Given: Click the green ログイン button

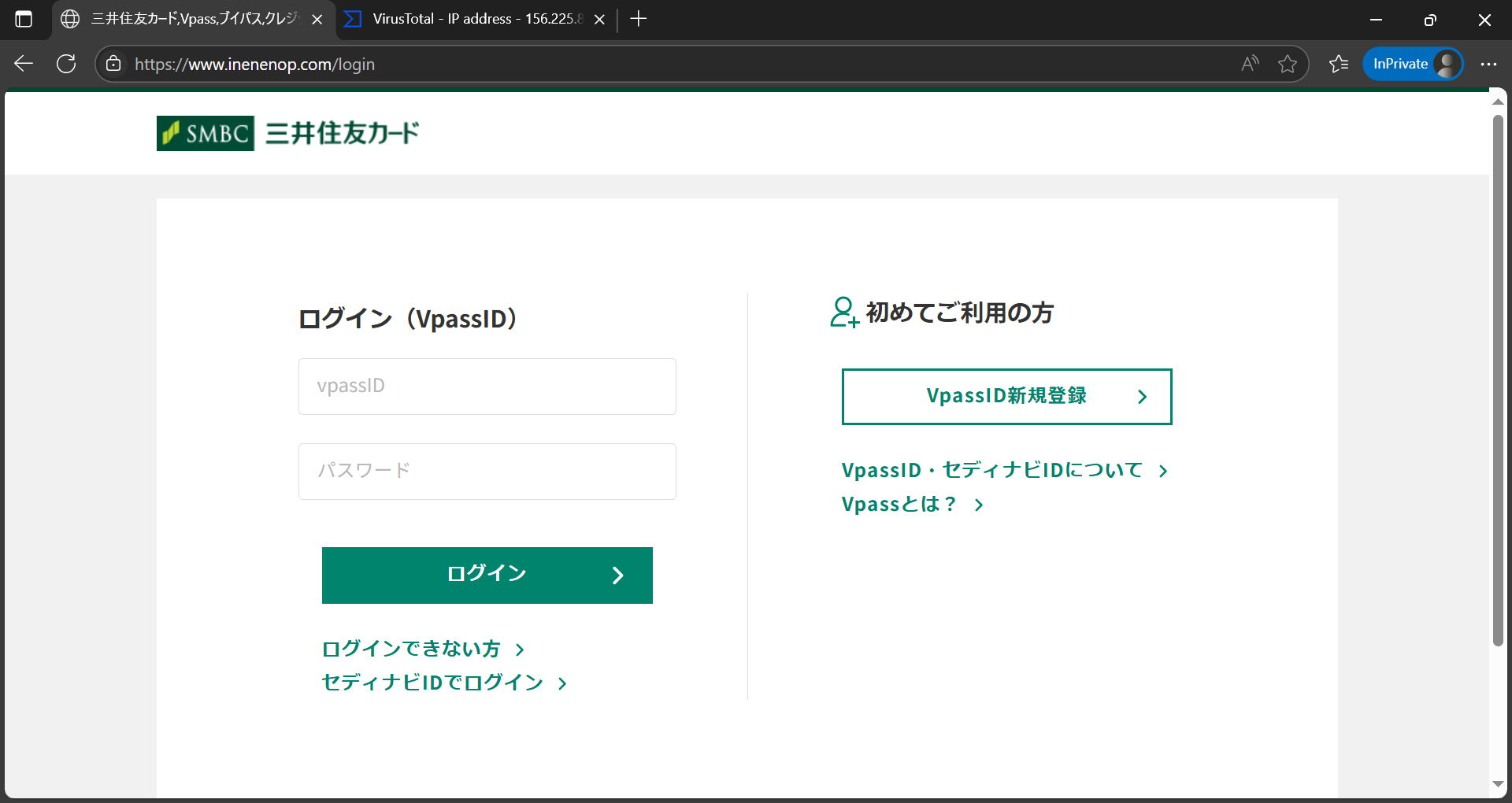Looking at the screenshot, I should 487,575.
